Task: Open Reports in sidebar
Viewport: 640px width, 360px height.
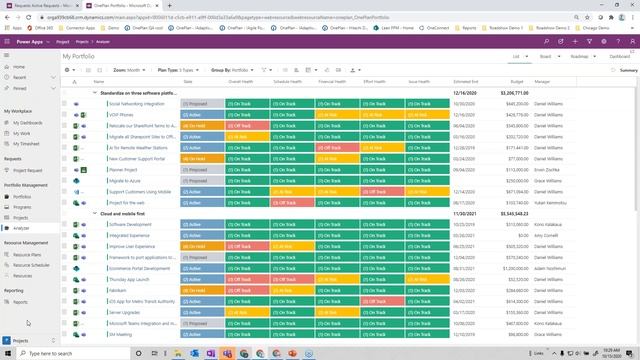Action: coord(20,302)
